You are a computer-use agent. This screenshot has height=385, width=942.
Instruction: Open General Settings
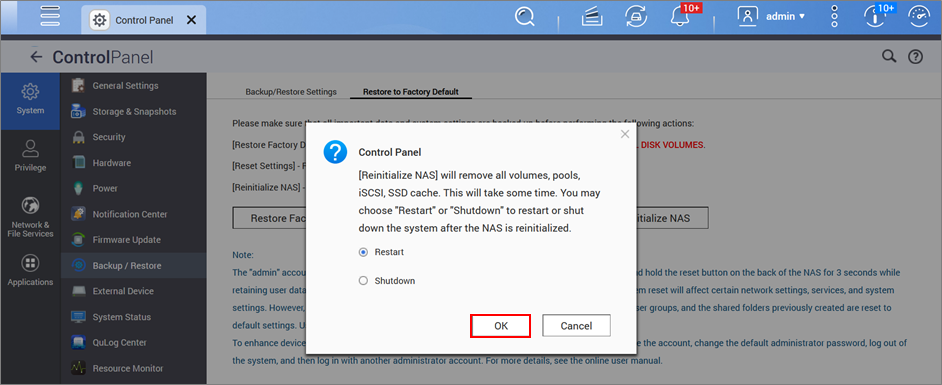point(133,86)
